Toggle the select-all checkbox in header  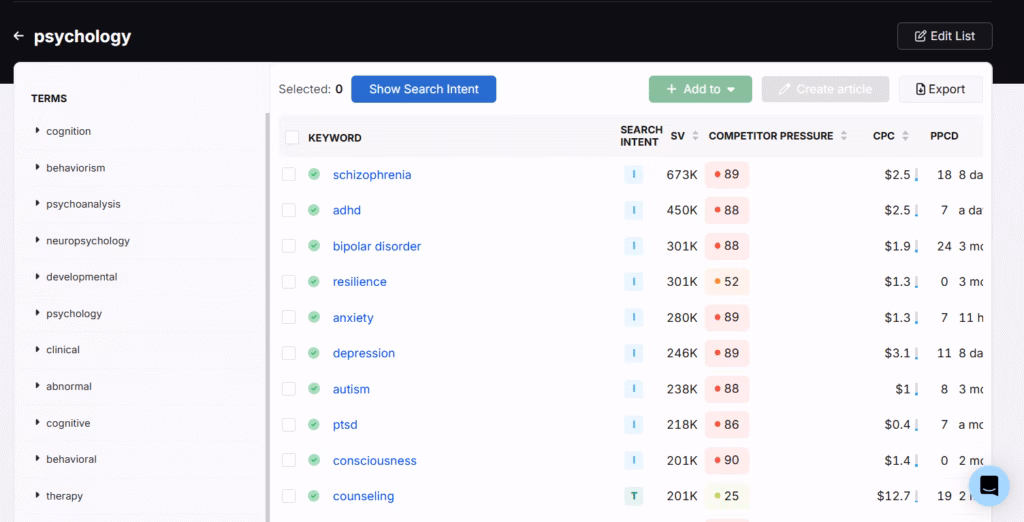point(292,137)
